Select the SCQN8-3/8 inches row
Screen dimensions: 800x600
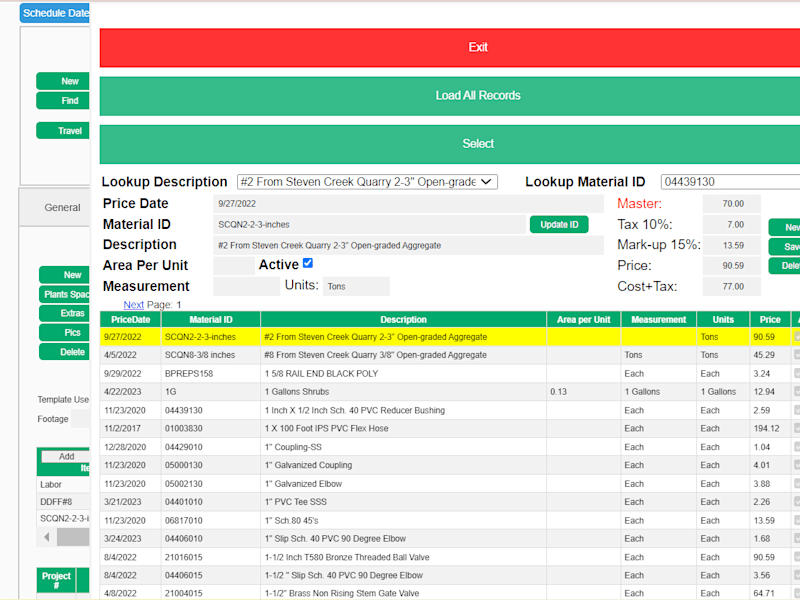449,355
